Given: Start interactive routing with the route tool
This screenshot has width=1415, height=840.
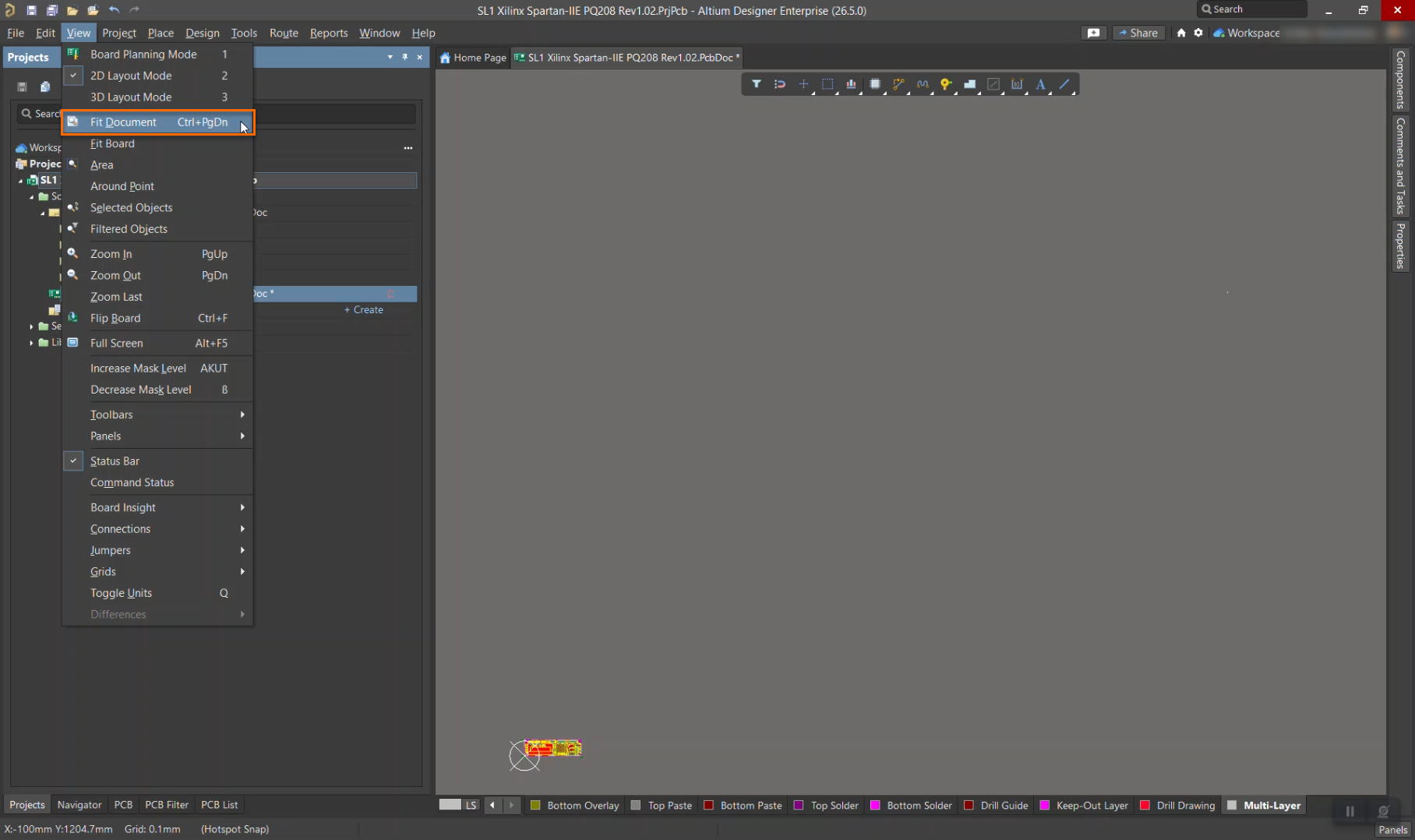Looking at the screenshot, I should 898,84.
